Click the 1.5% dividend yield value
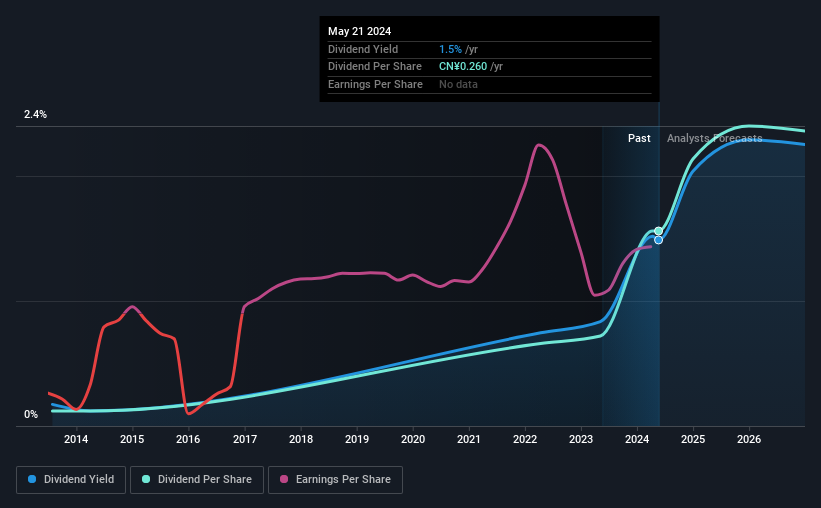 tap(450, 49)
